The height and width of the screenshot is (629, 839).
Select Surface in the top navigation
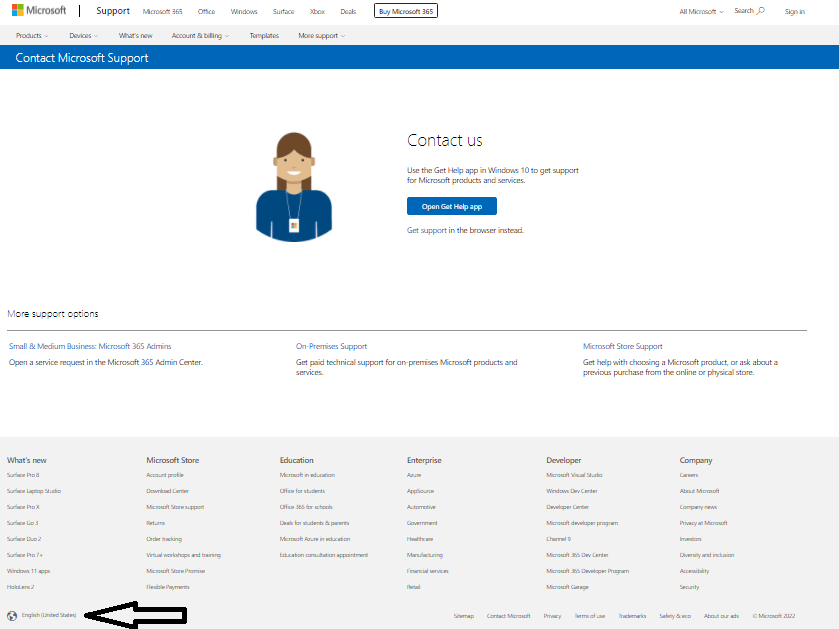[x=284, y=11]
